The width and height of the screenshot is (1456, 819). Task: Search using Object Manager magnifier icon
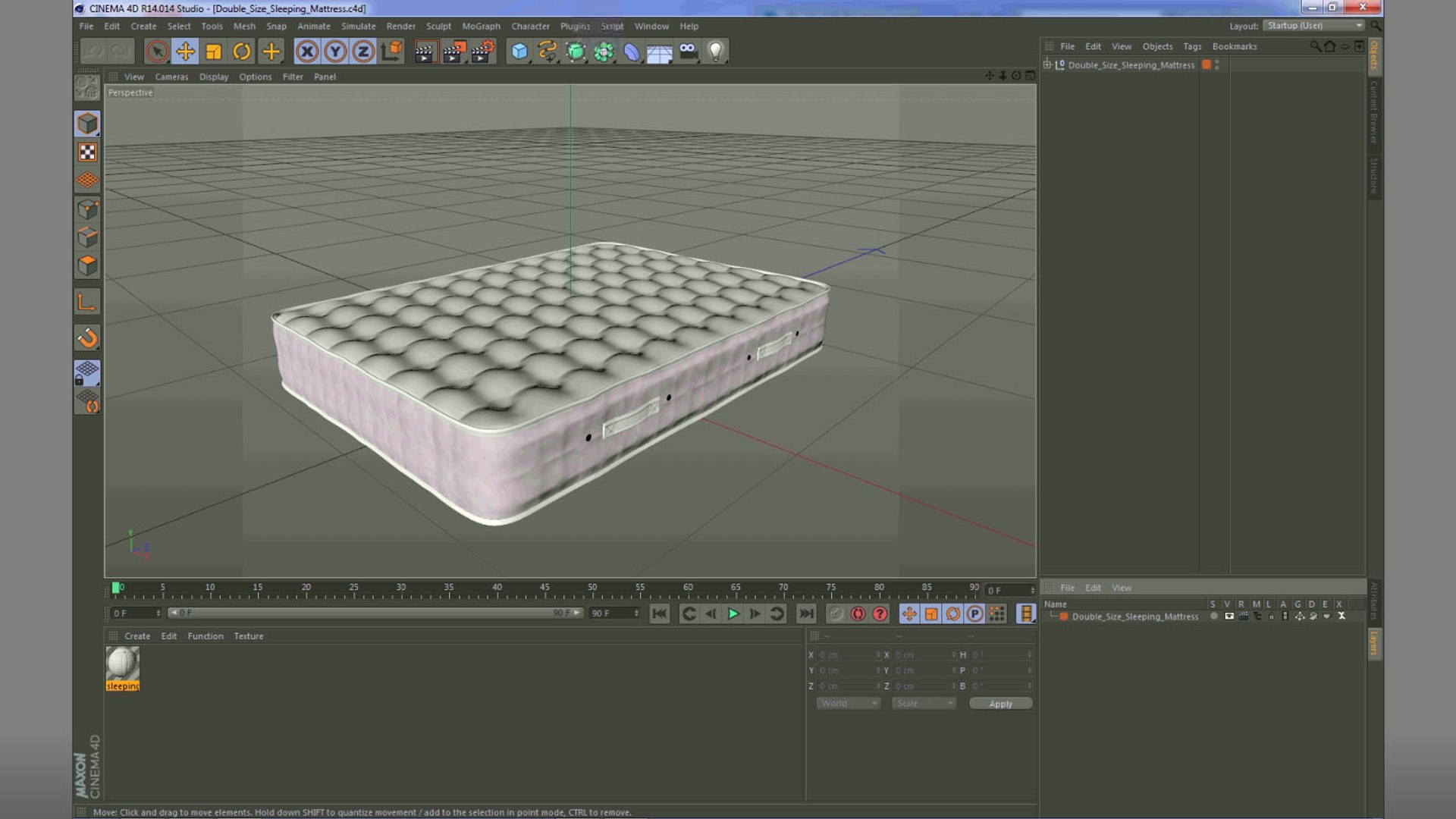[x=1315, y=47]
